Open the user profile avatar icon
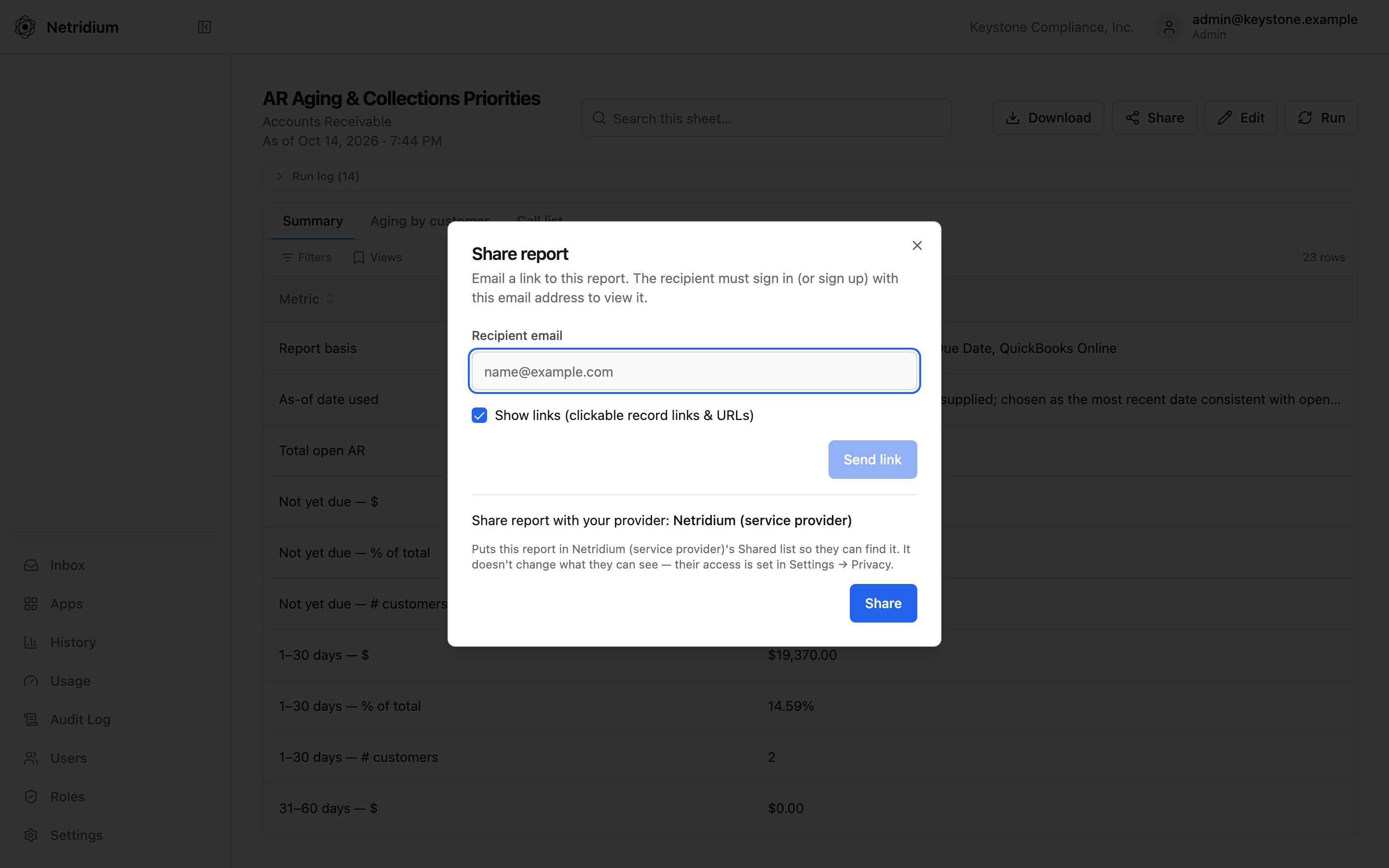Image resolution: width=1389 pixels, height=868 pixels. [x=1169, y=27]
